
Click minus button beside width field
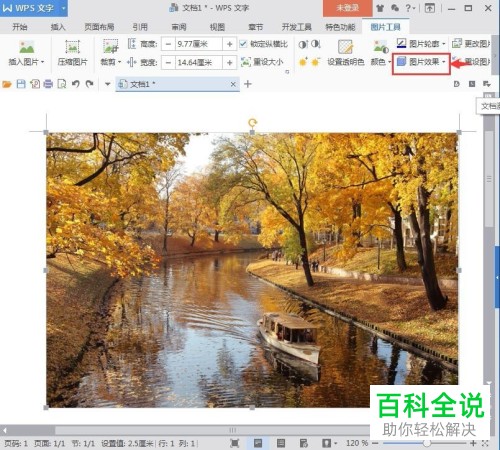[168, 62]
